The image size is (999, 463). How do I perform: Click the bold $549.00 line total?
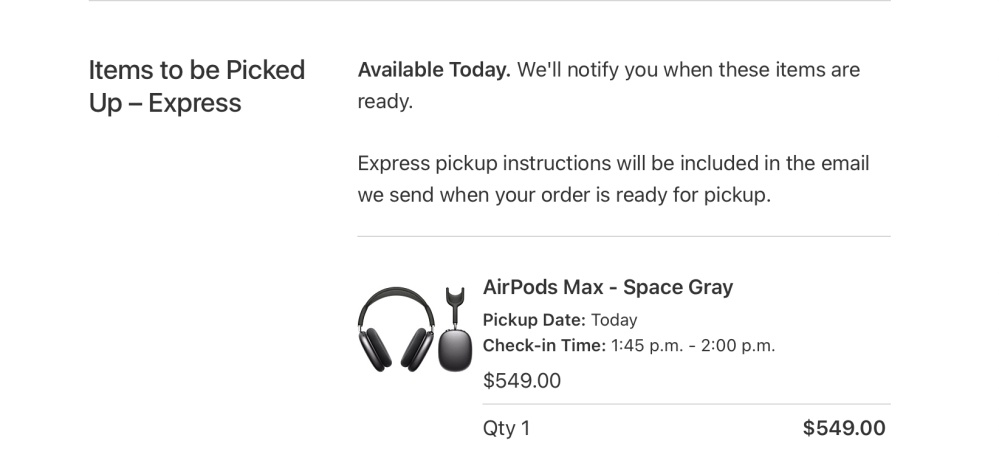(x=843, y=429)
